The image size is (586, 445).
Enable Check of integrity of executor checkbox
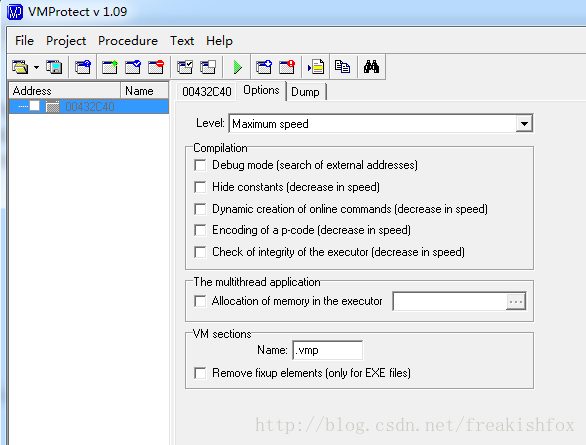click(200, 252)
